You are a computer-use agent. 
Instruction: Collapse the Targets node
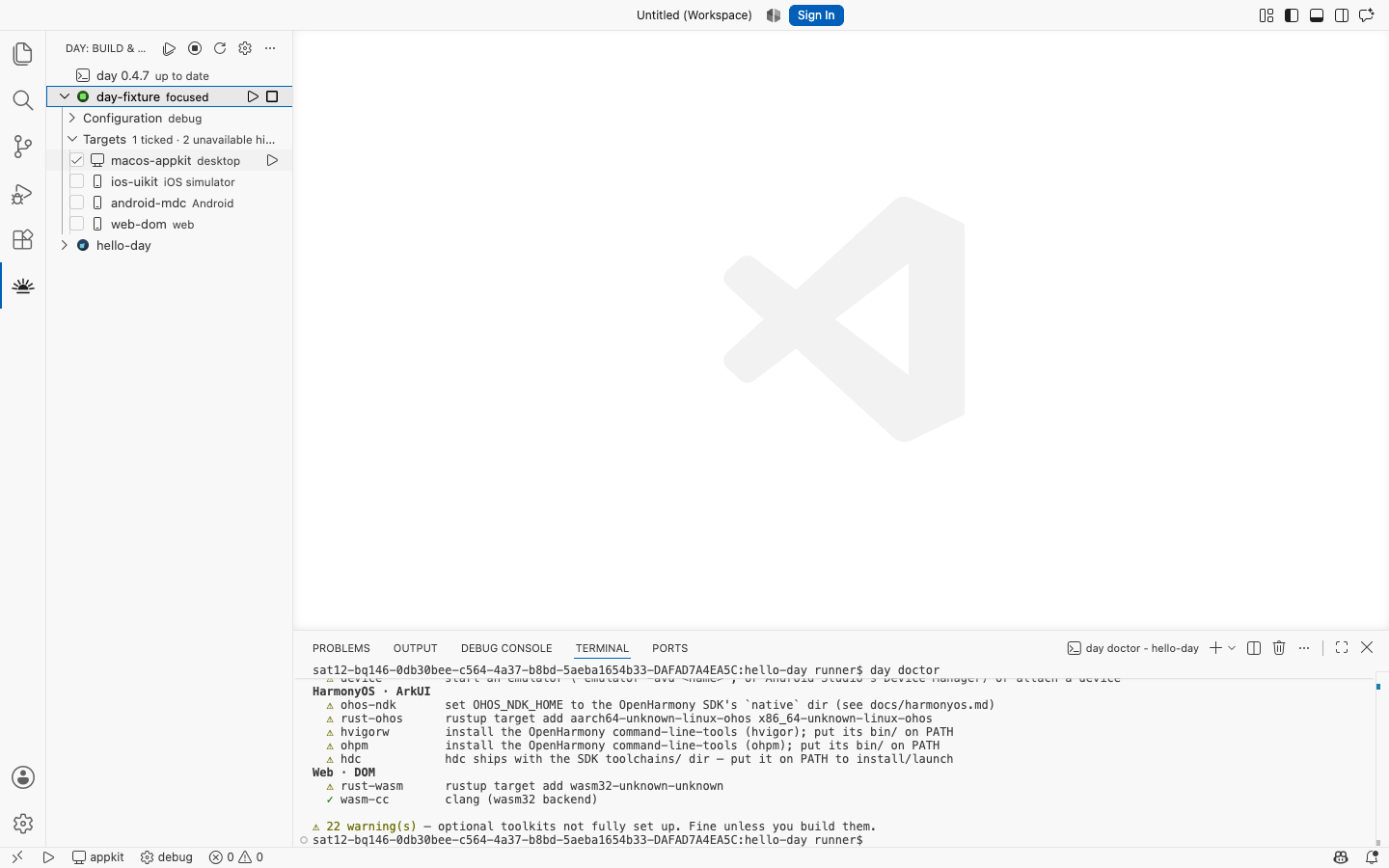pos(72,139)
